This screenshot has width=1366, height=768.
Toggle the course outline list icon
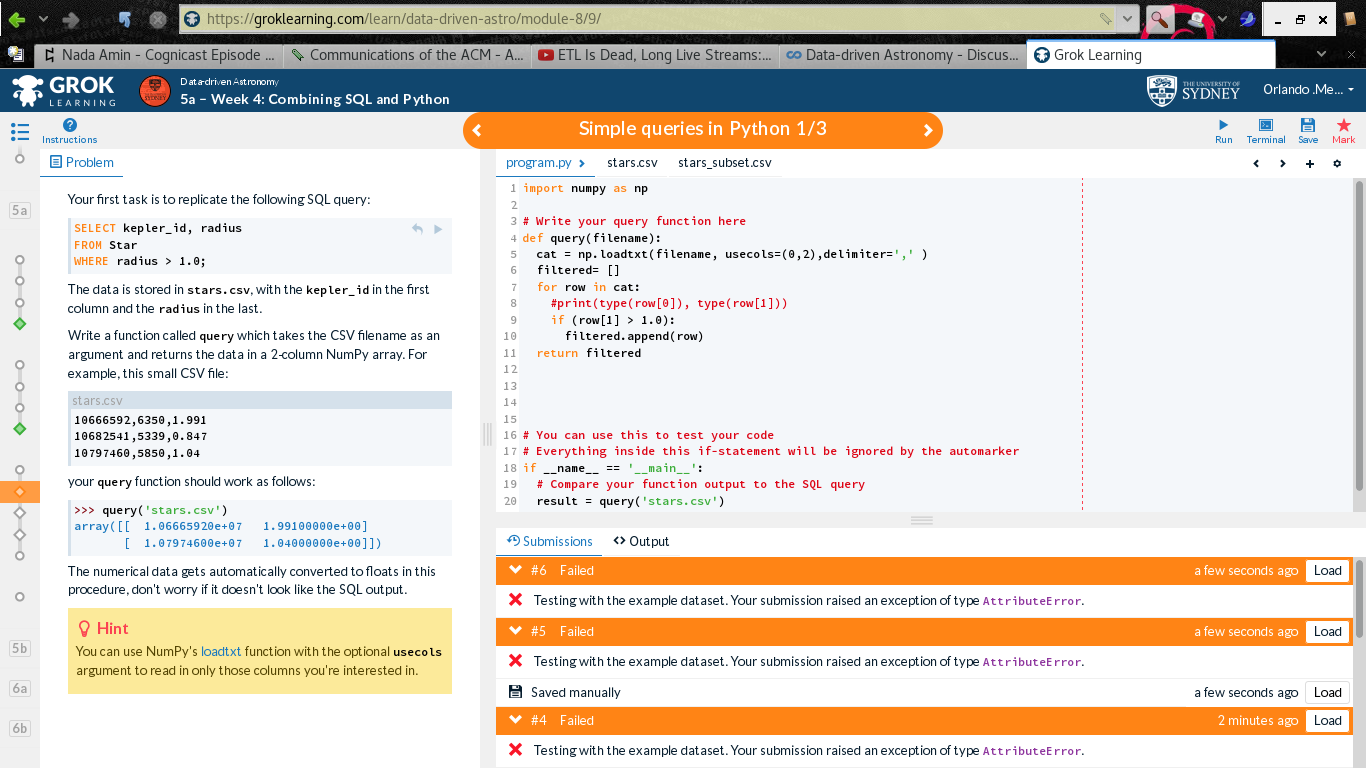[20, 131]
